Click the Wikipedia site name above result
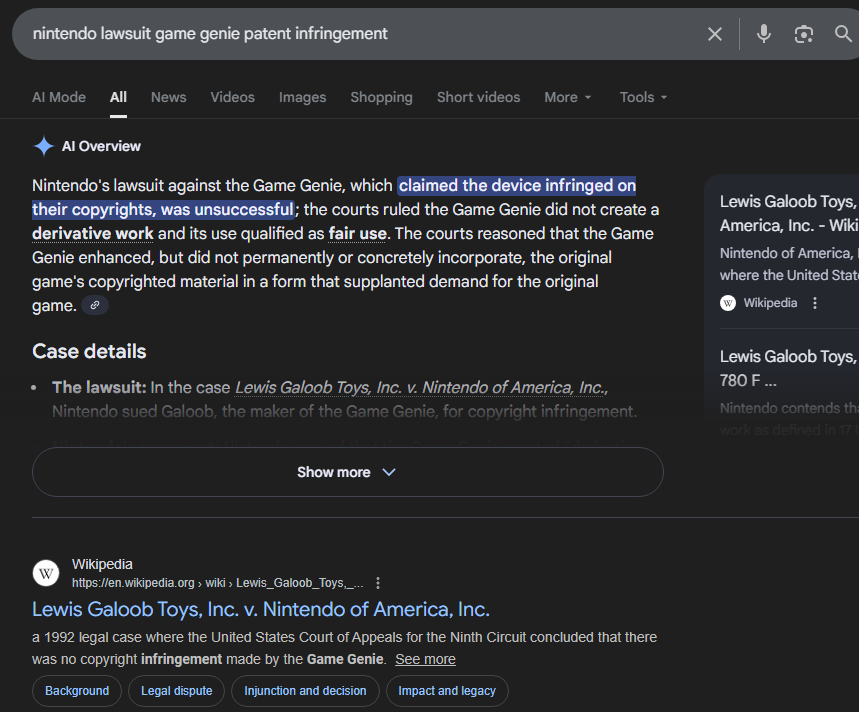This screenshot has width=859, height=712. click(x=102, y=564)
